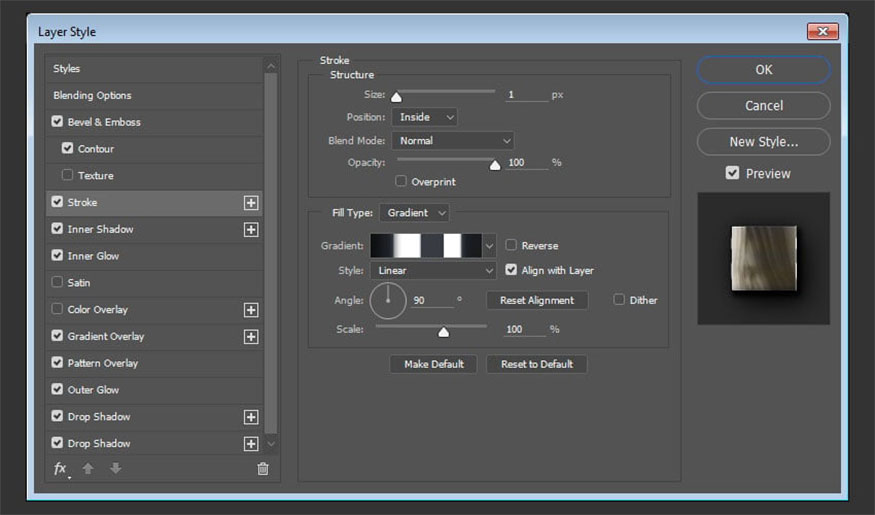The width and height of the screenshot is (875, 515).
Task: Enable the Overprint checkbox
Action: click(x=401, y=182)
